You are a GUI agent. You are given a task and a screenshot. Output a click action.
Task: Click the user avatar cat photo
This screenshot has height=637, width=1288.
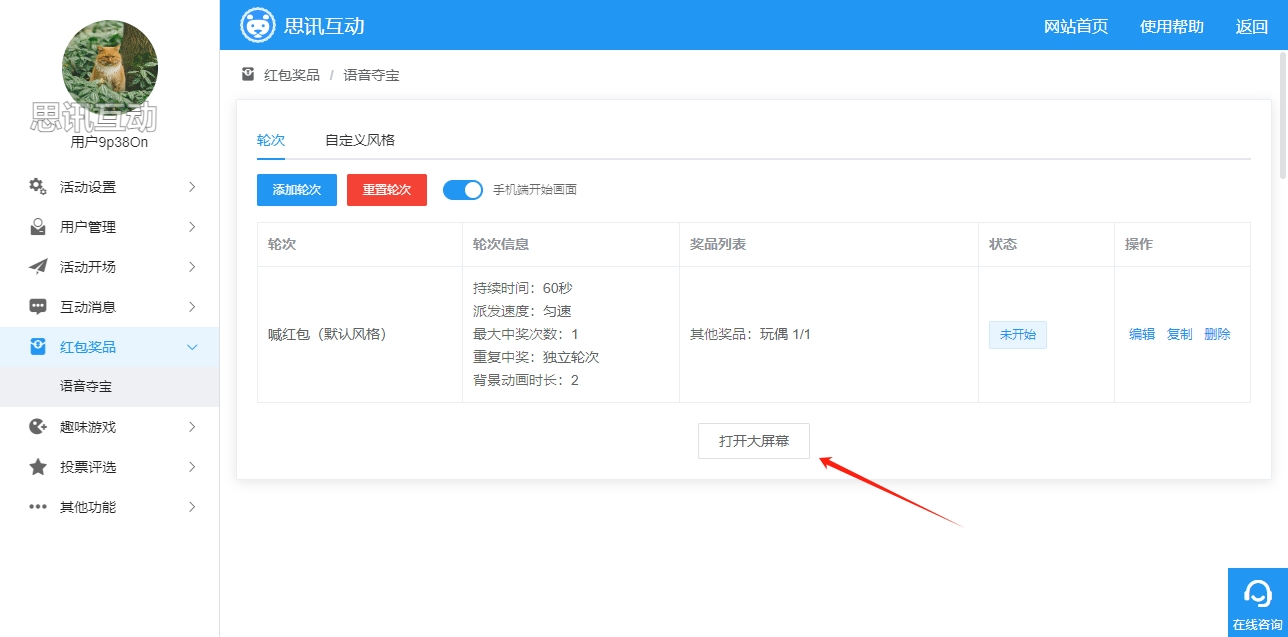click(110, 67)
